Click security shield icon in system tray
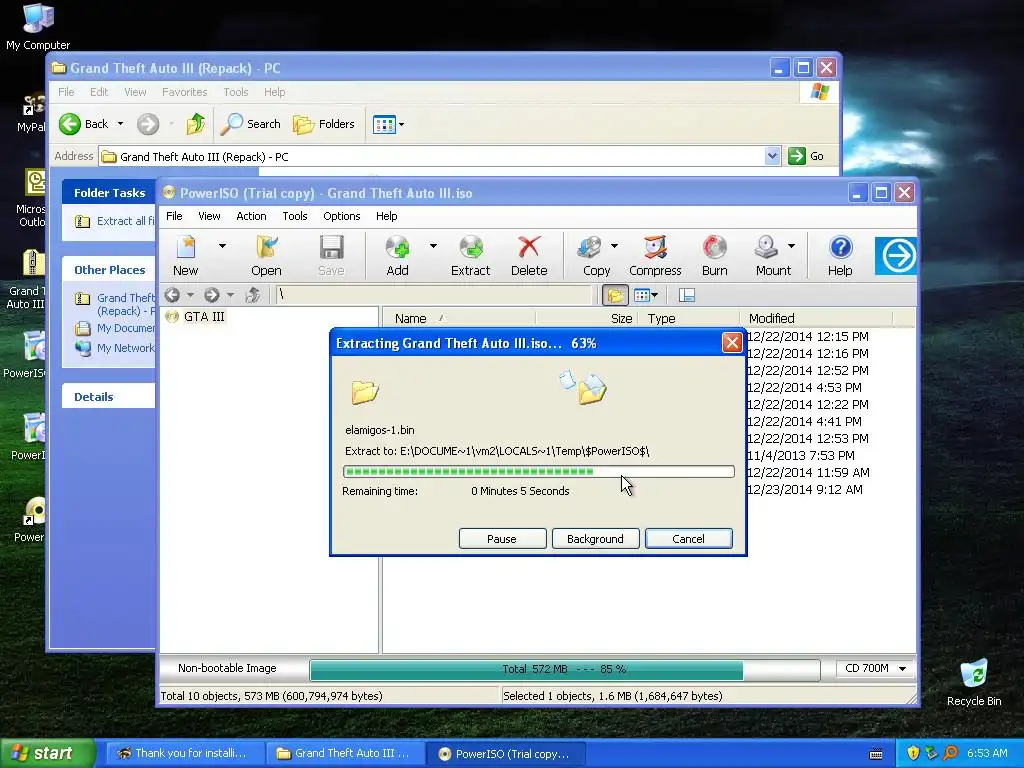 point(913,753)
